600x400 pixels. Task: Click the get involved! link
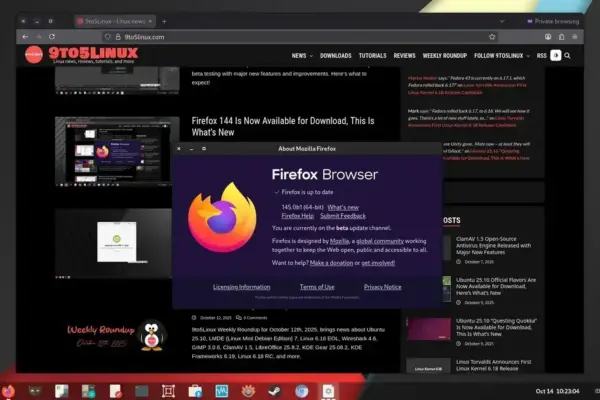tap(378, 263)
